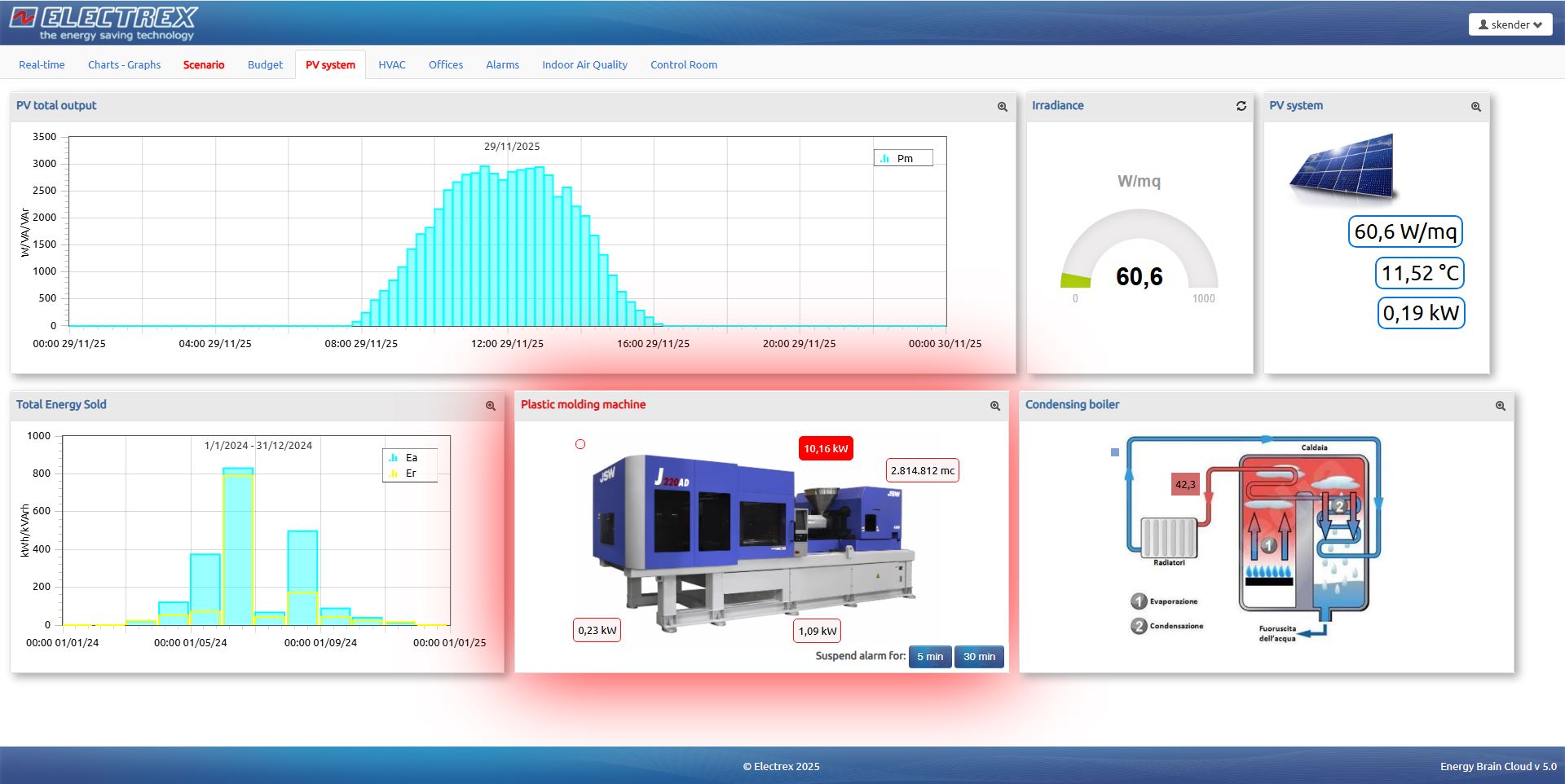
Task: Switch to the HVAC tab
Action: (391, 65)
